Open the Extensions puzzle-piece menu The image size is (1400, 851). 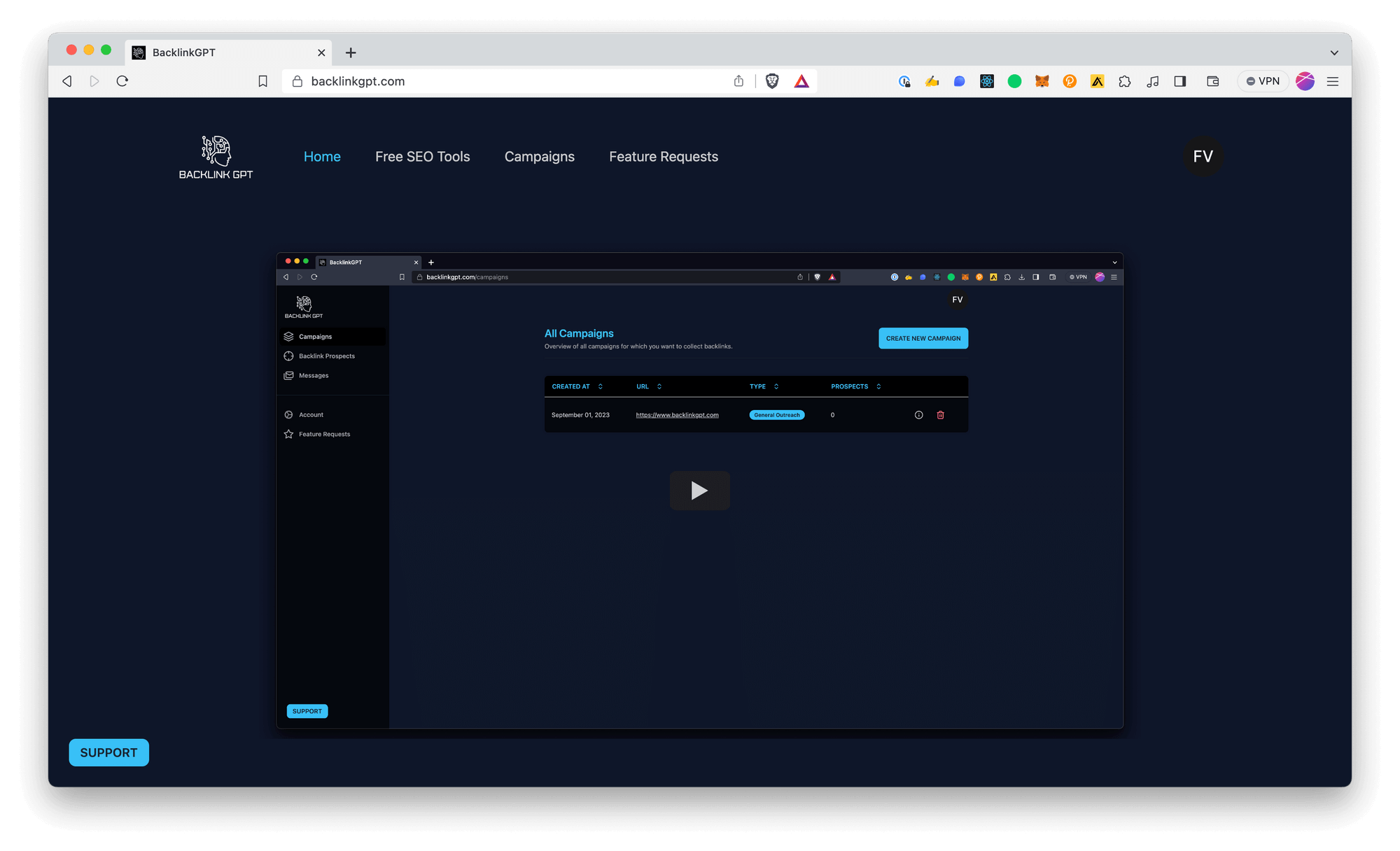(x=1125, y=81)
